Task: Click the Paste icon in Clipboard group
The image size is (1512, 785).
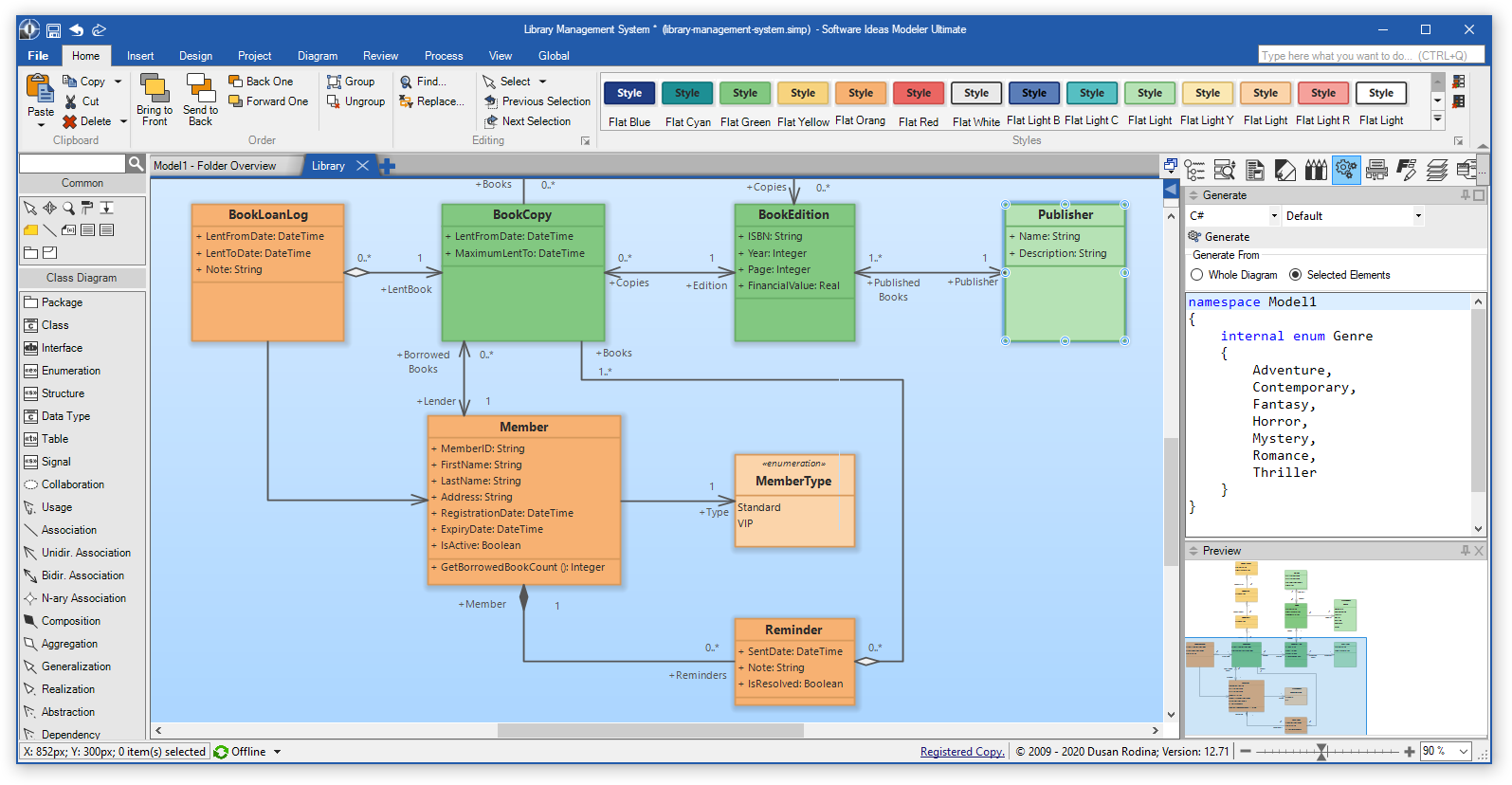Action: click(40, 90)
